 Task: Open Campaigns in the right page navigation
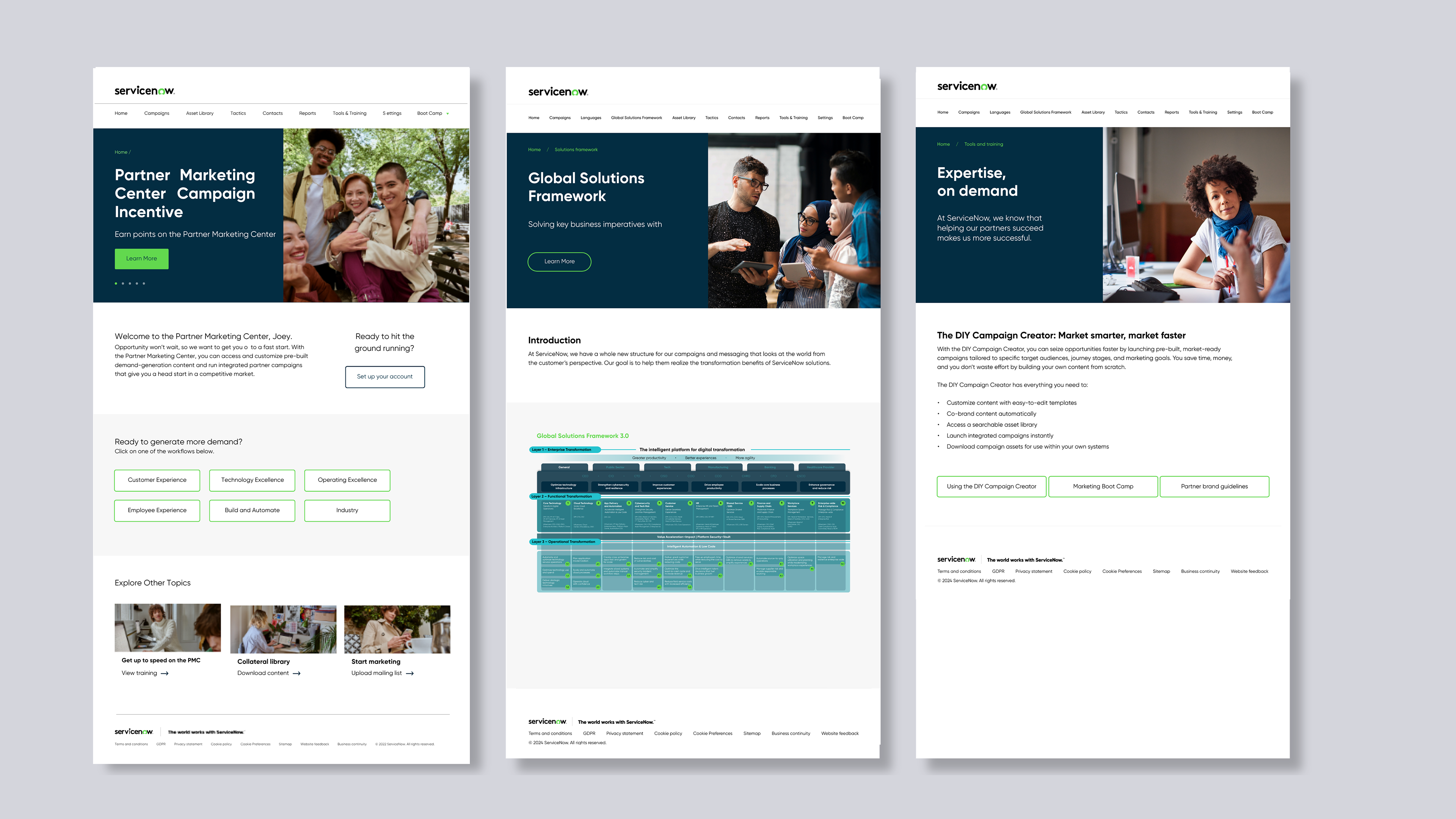[969, 112]
